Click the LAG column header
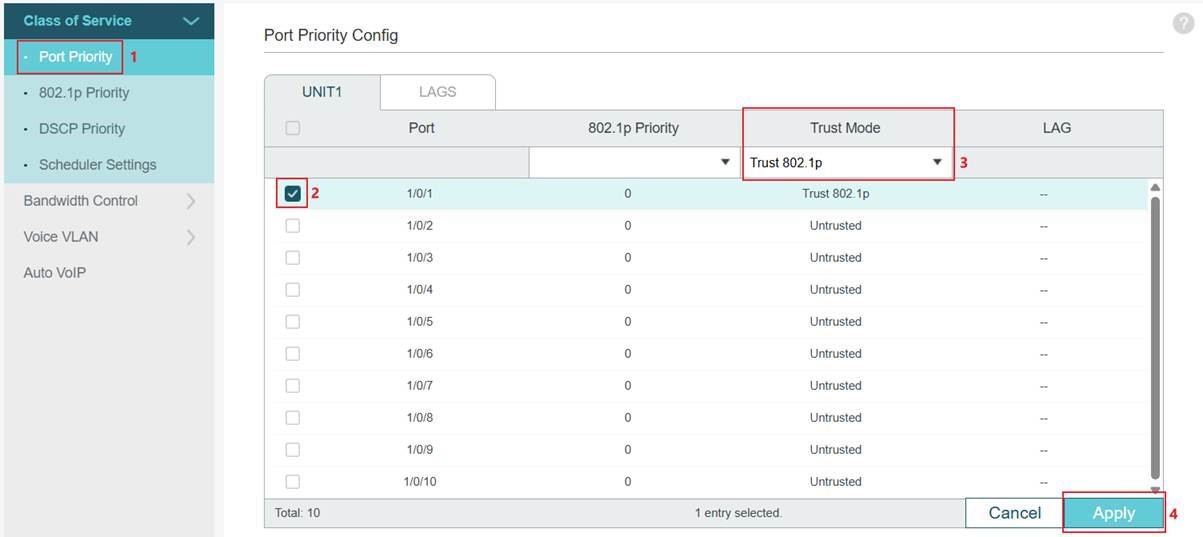This screenshot has height=537, width=1203. point(1056,128)
